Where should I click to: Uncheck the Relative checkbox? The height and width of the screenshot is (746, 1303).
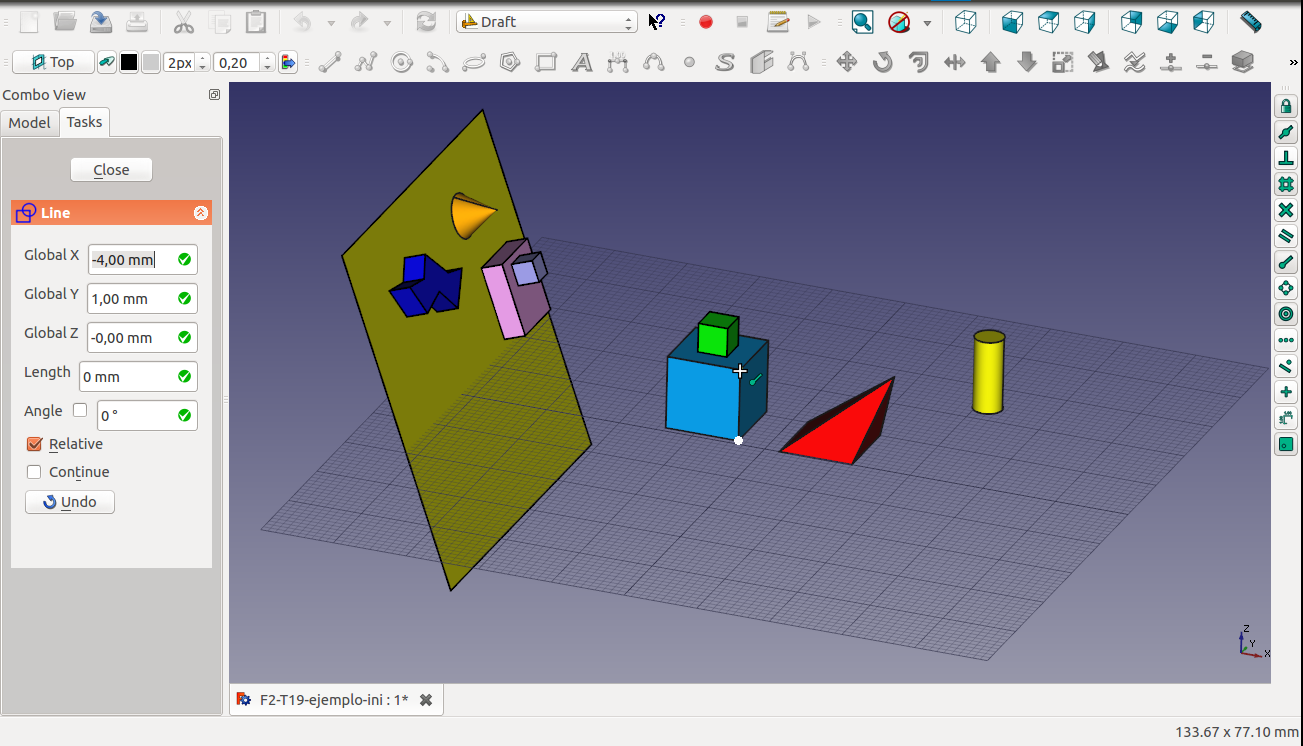coord(35,444)
